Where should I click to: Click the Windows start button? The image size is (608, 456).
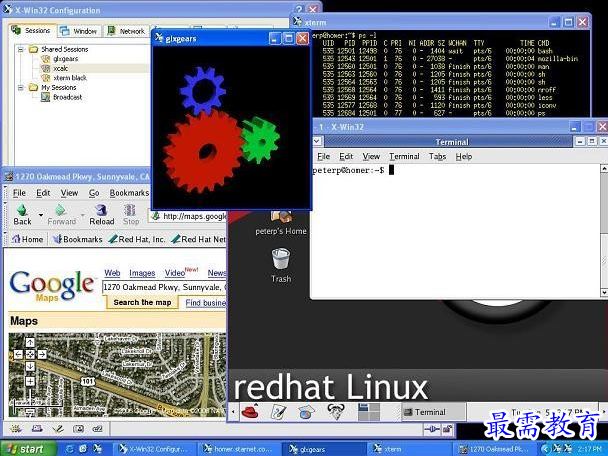pyautogui.click(x=26, y=449)
